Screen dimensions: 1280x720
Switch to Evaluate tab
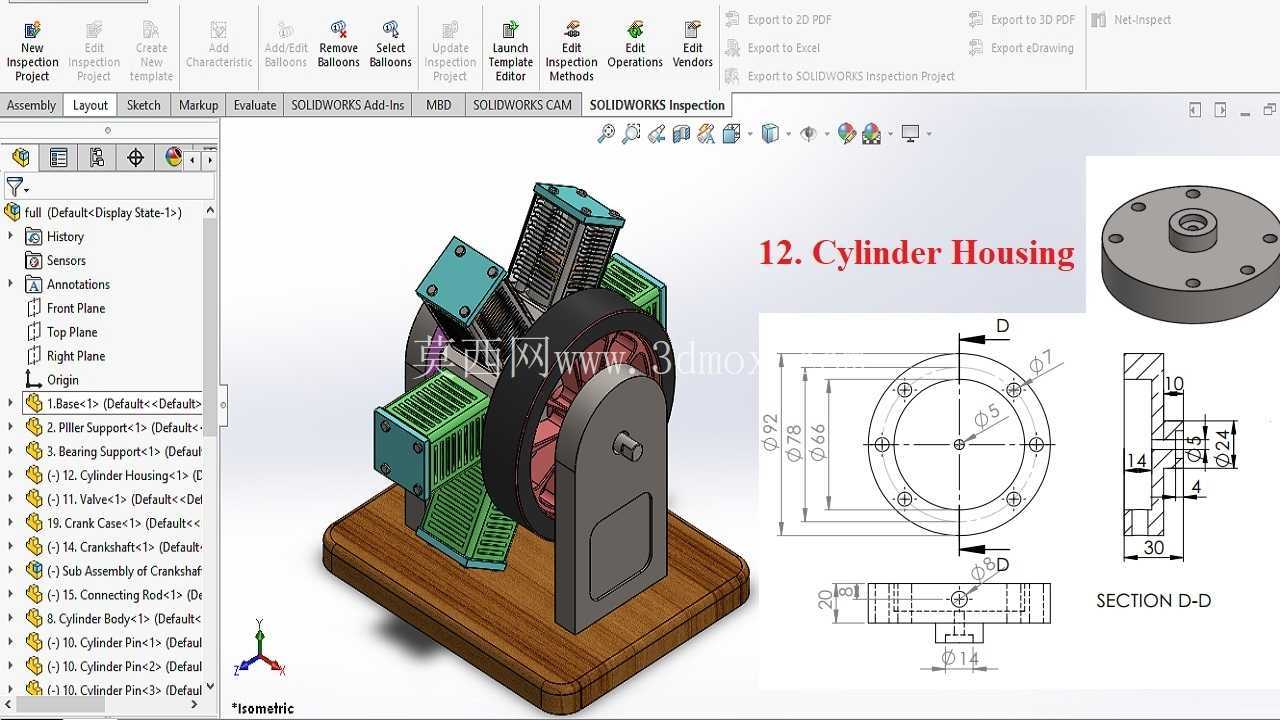point(255,105)
